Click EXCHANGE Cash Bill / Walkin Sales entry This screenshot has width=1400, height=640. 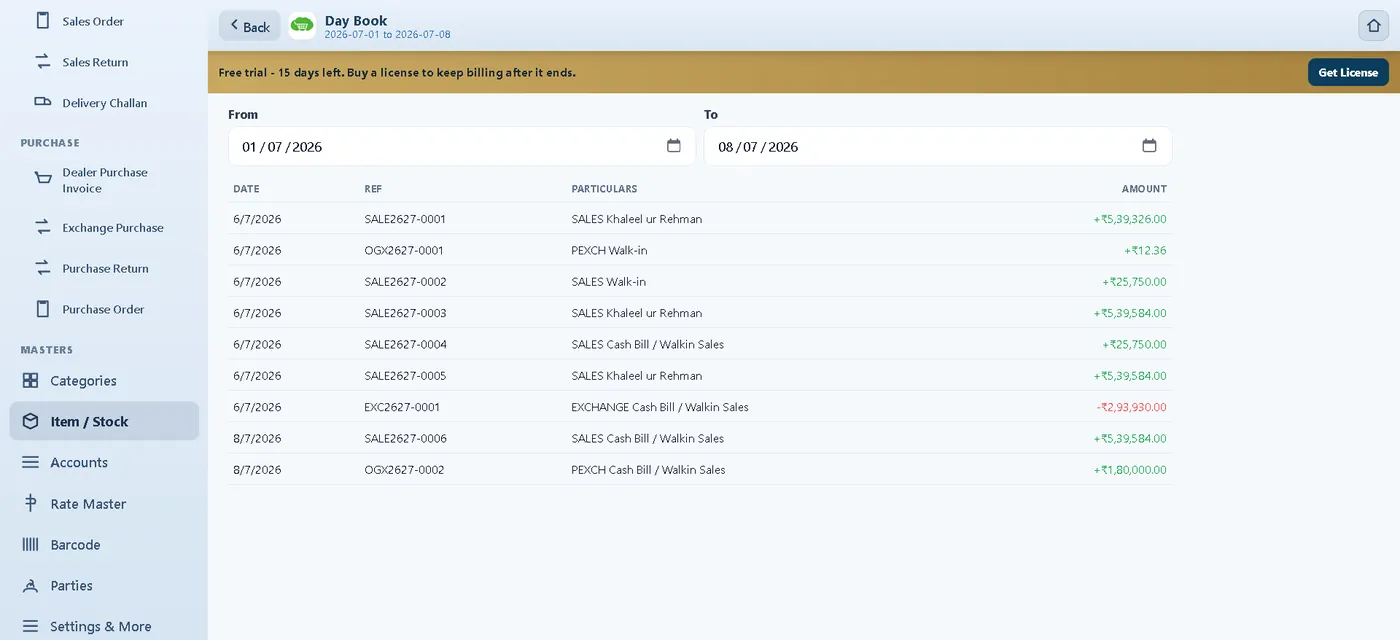(x=660, y=407)
